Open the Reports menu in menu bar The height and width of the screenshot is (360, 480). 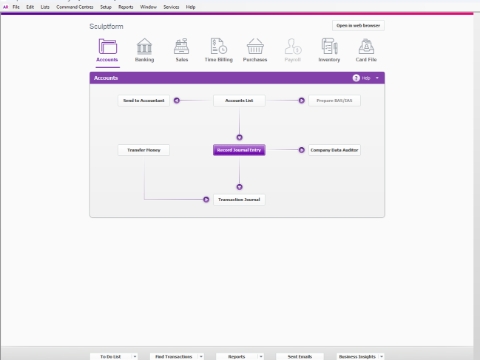(x=126, y=7)
